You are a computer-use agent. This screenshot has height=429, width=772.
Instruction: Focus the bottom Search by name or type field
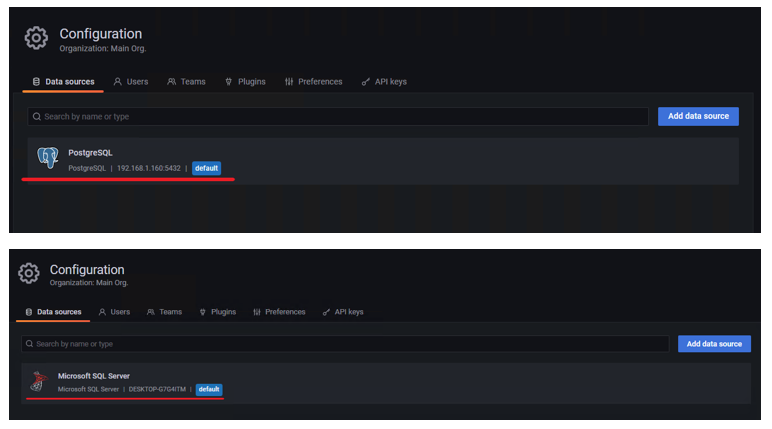click(x=345, y=344)
